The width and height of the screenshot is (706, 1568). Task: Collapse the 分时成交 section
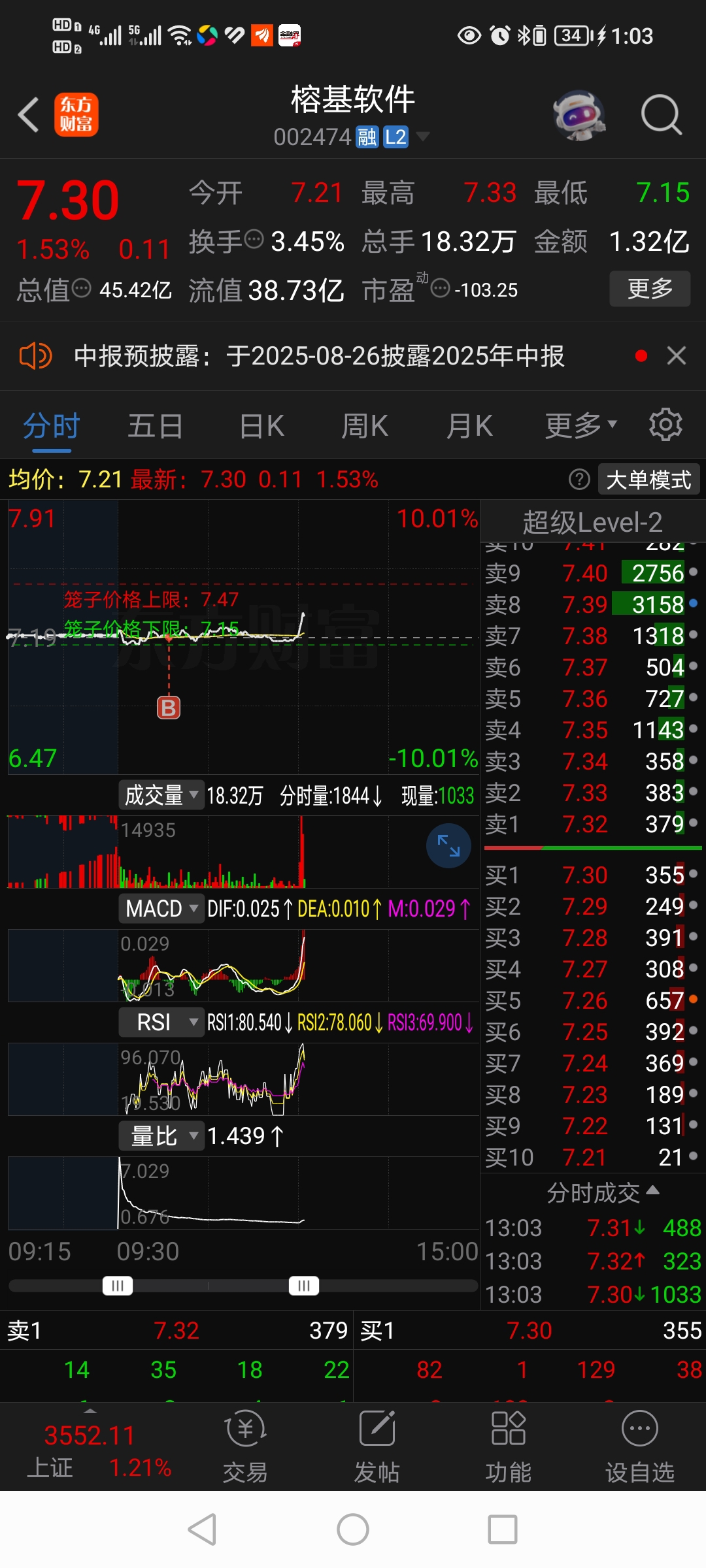(602, 1193)
